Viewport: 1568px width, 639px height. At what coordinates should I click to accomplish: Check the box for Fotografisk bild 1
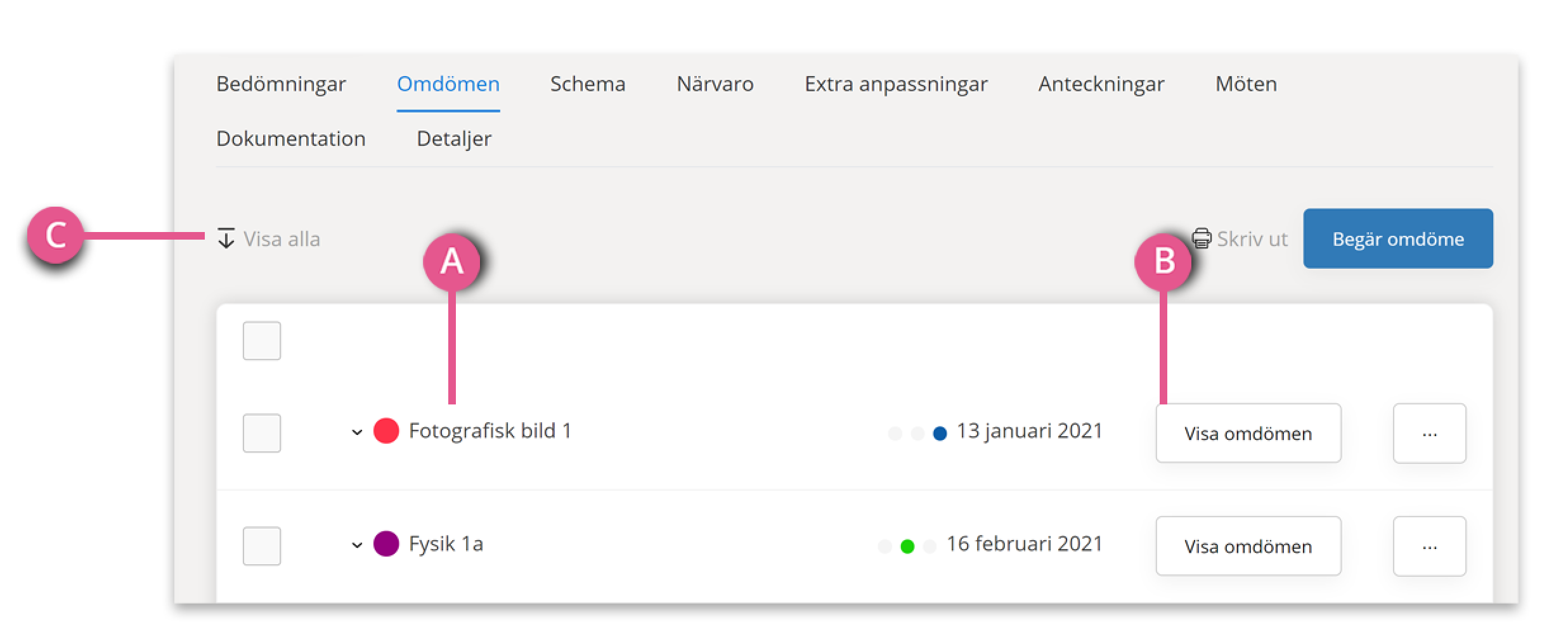[x=262, y=434]
